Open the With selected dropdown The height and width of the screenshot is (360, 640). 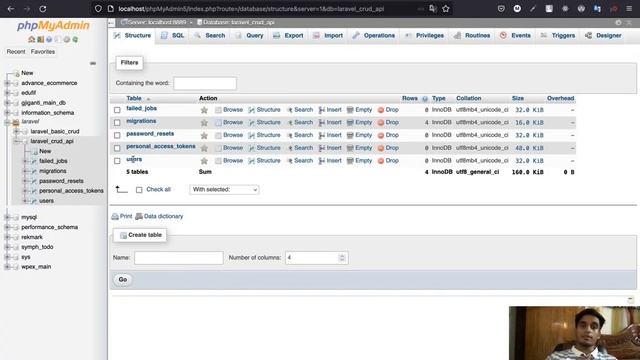(224, 189)
